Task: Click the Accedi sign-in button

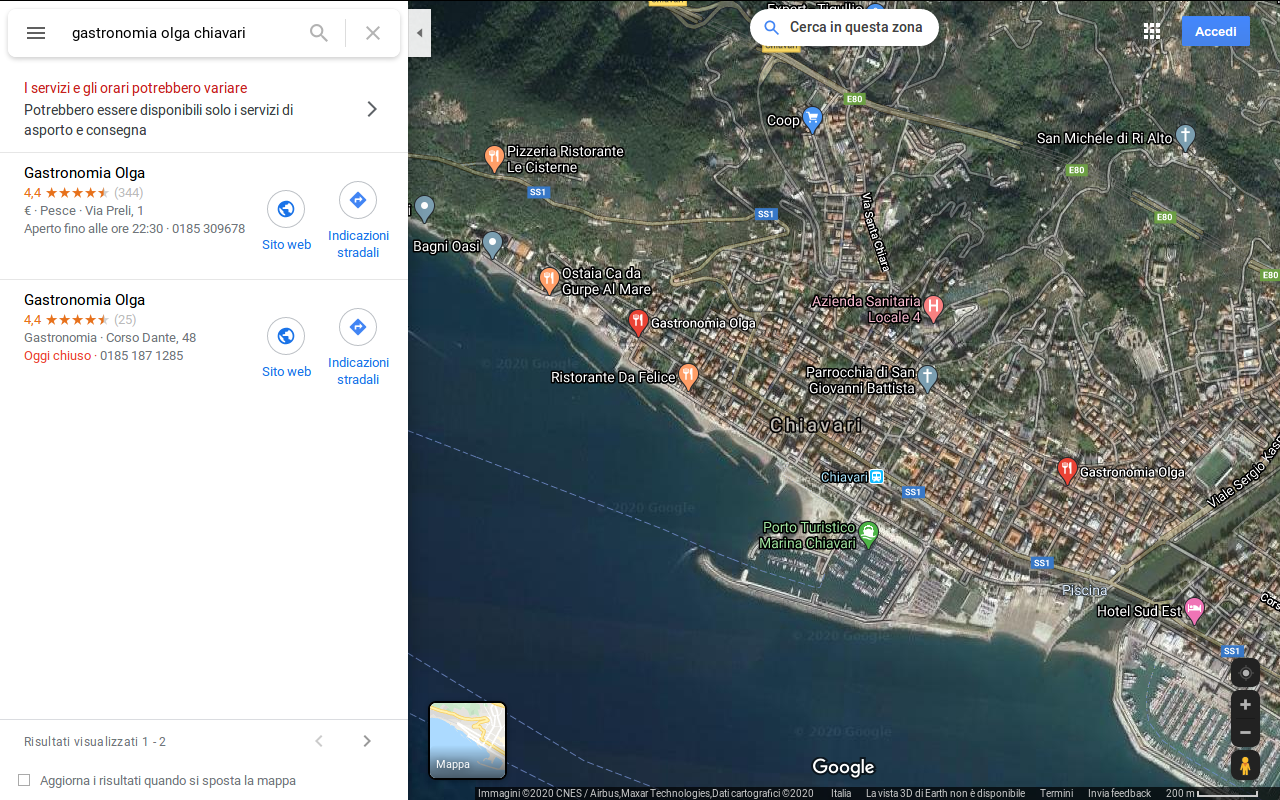Action: pyautogui.click(x=1215, y=31)
